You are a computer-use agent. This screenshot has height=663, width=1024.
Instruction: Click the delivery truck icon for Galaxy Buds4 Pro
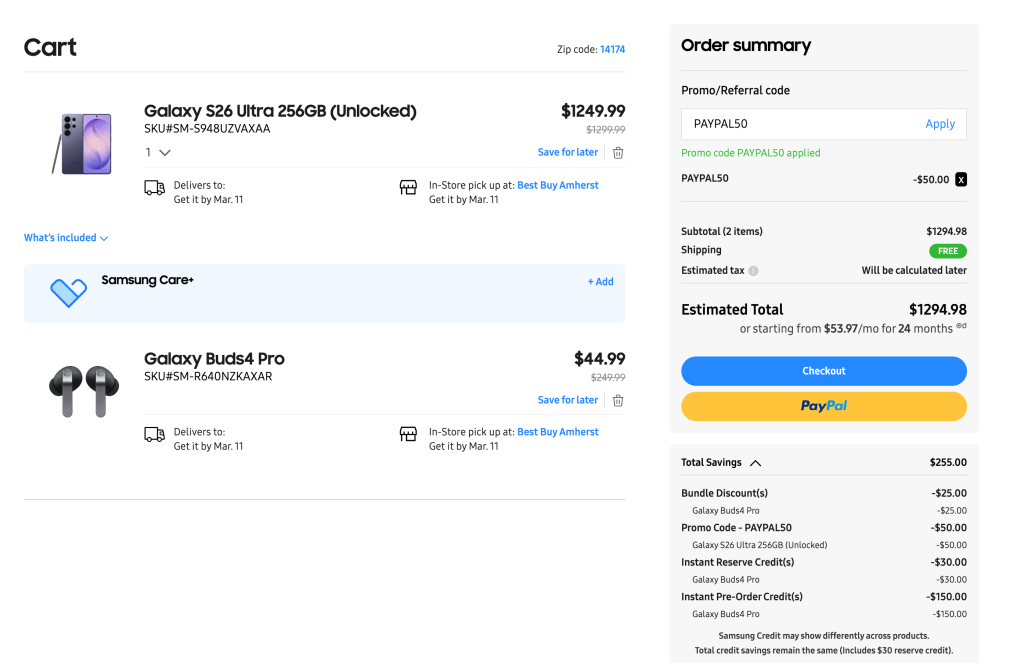154,434
